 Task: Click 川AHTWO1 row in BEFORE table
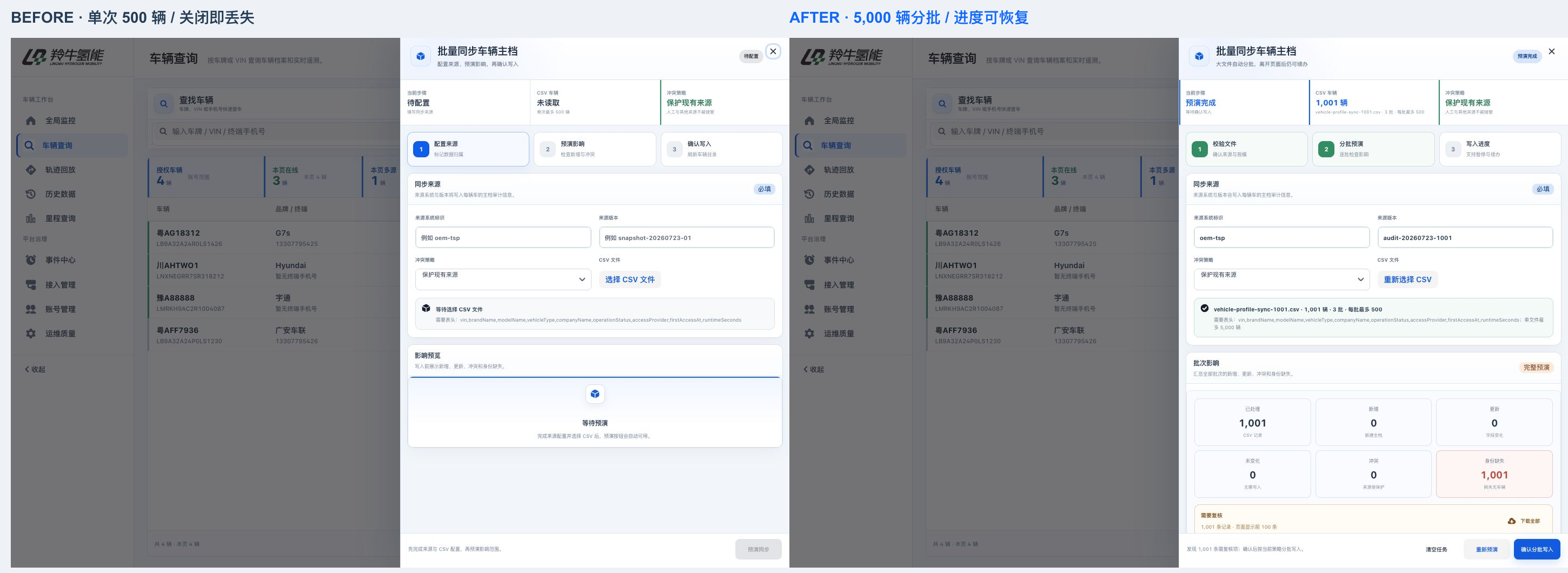[x=273, y=270]
